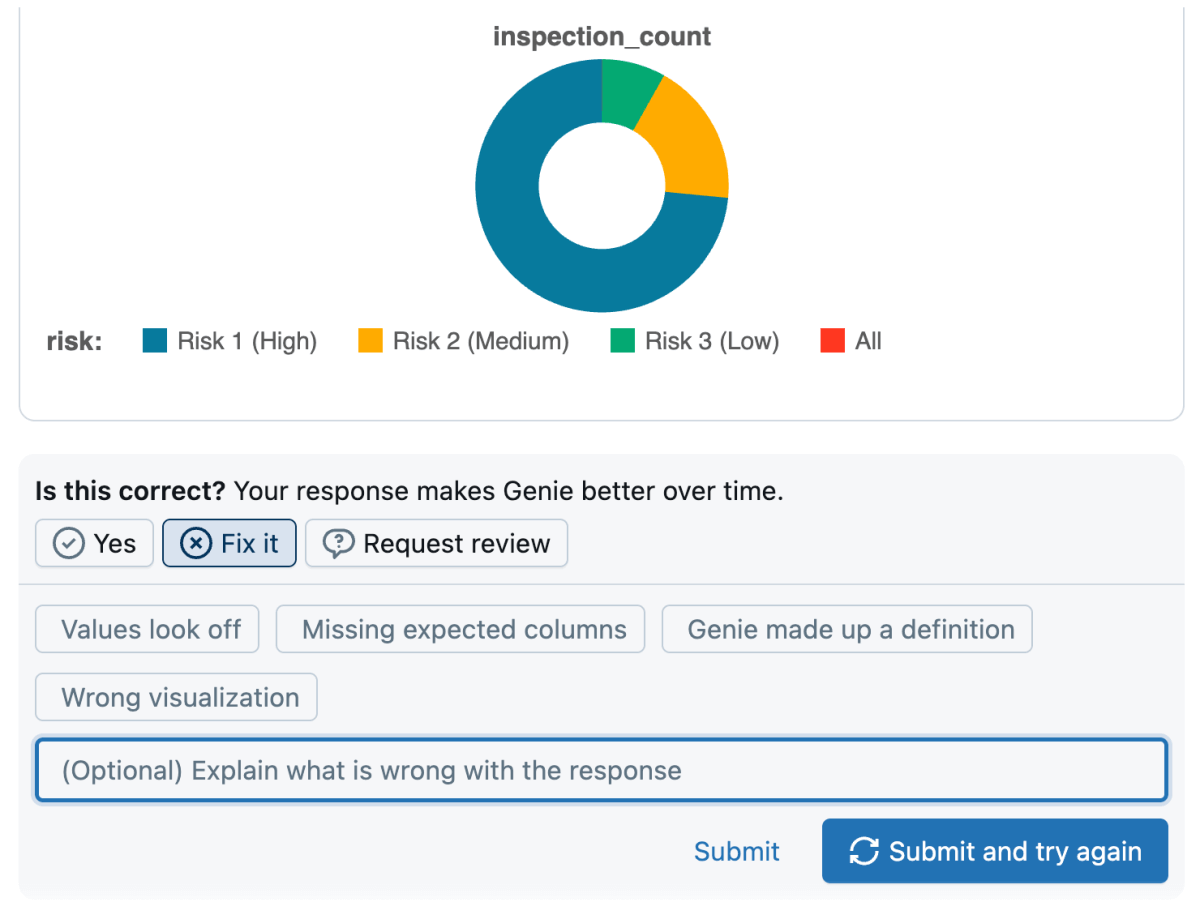This screenshot has width=1200, height=919.
Task: Click the Risk 2 (Medium) legend label
Action: pos(480,341)
